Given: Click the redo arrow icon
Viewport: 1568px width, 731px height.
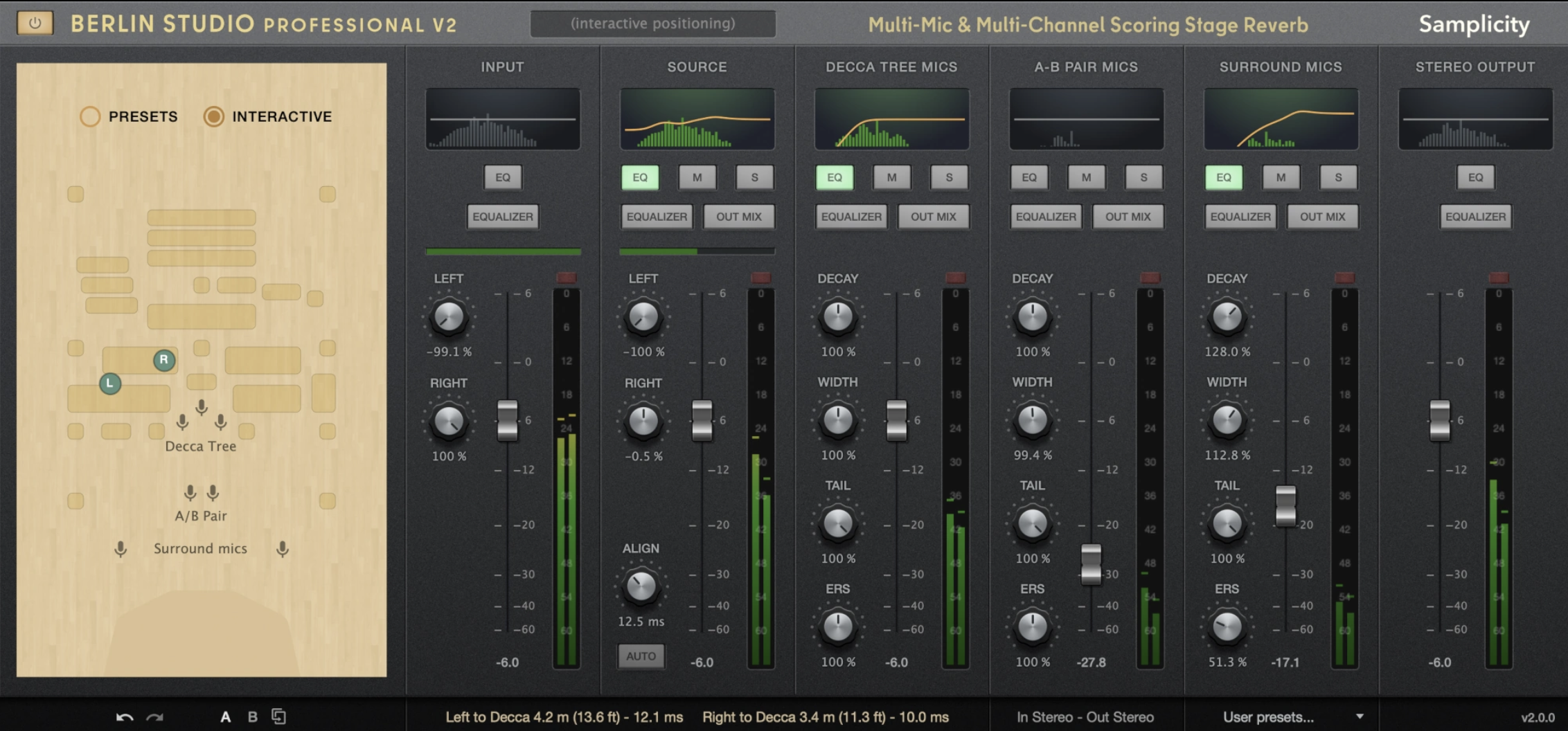Looking at the screenshot, I should click(x=156, y=717).
